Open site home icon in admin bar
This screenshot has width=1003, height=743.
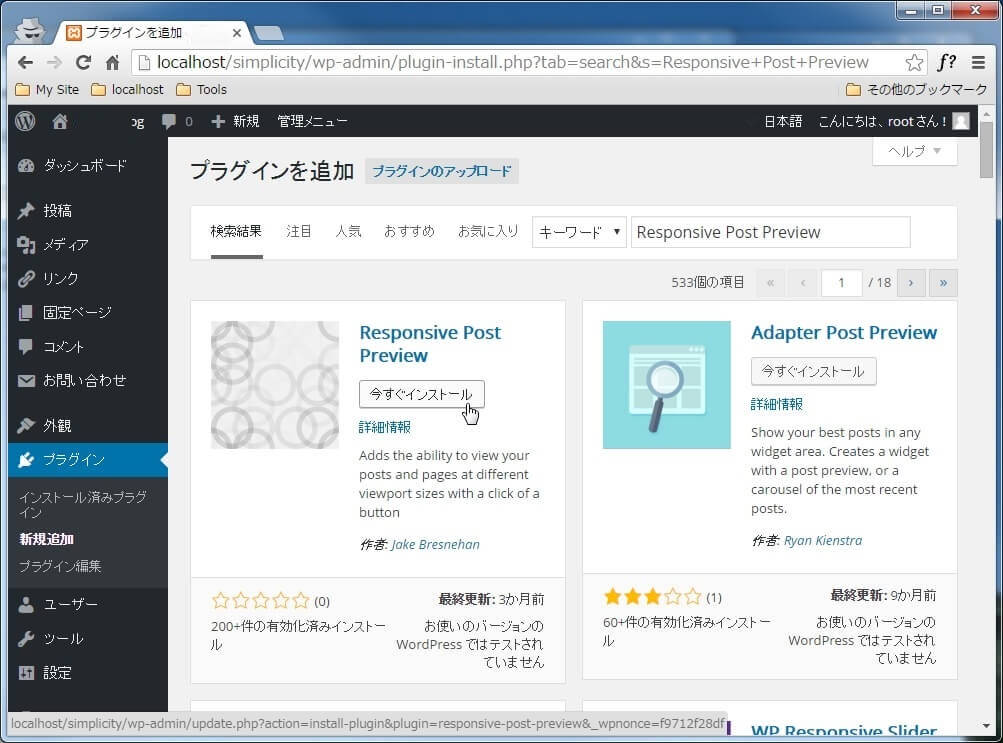pyautogui.click(x=60, y=121)
